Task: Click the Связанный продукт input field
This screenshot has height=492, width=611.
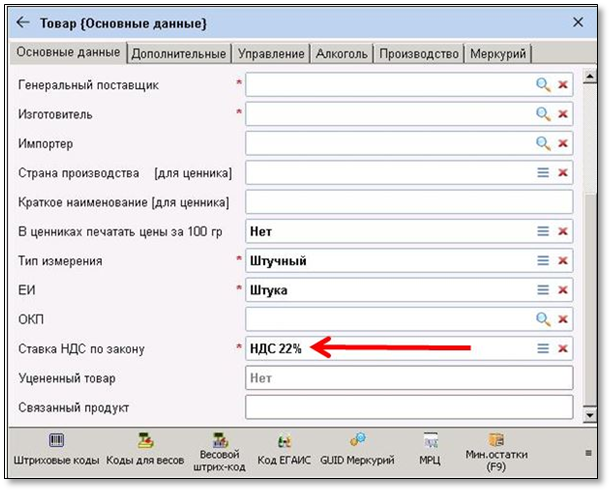Action: [408, 407]
